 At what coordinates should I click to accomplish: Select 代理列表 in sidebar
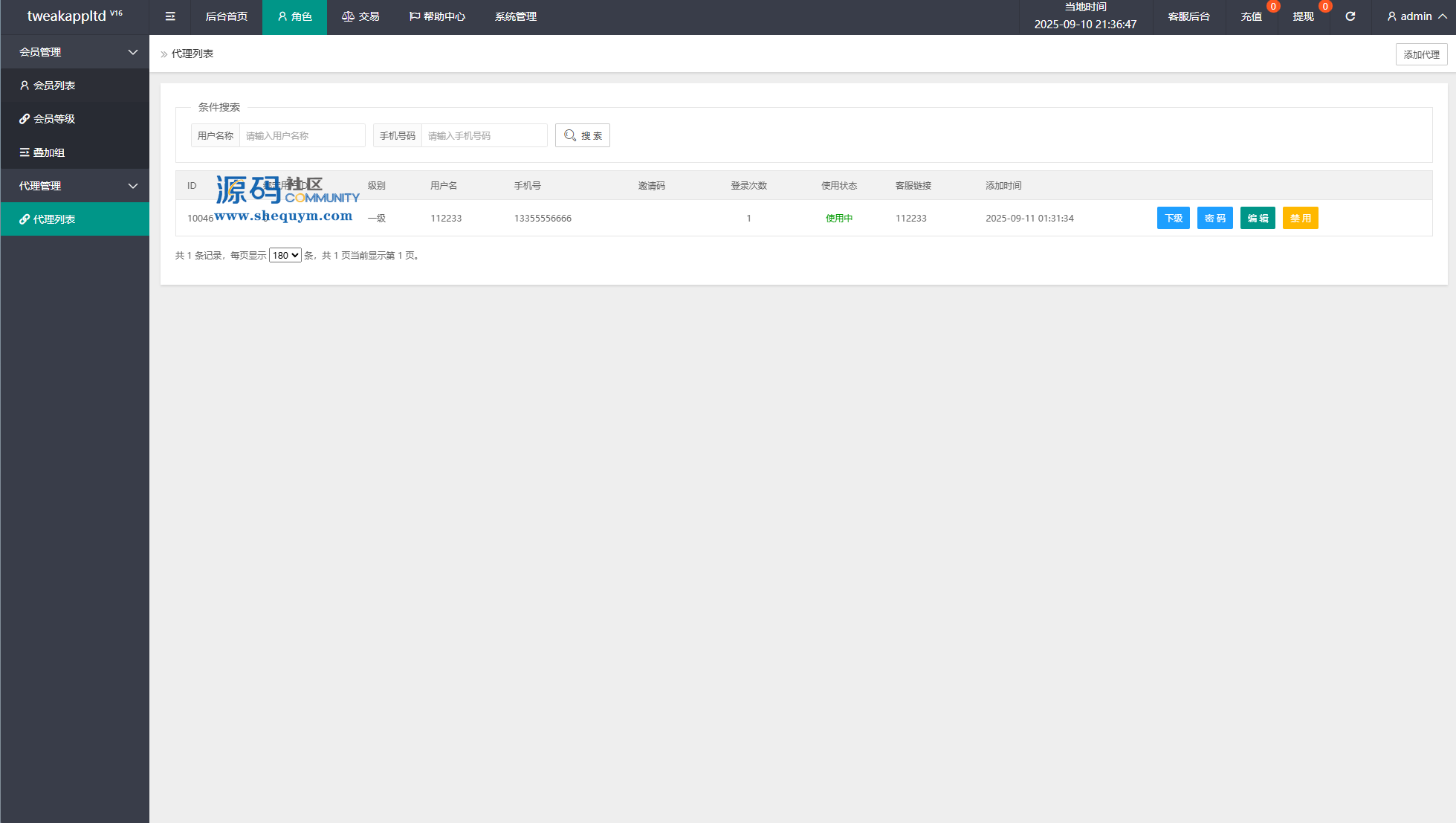click(x=54, y=219)
